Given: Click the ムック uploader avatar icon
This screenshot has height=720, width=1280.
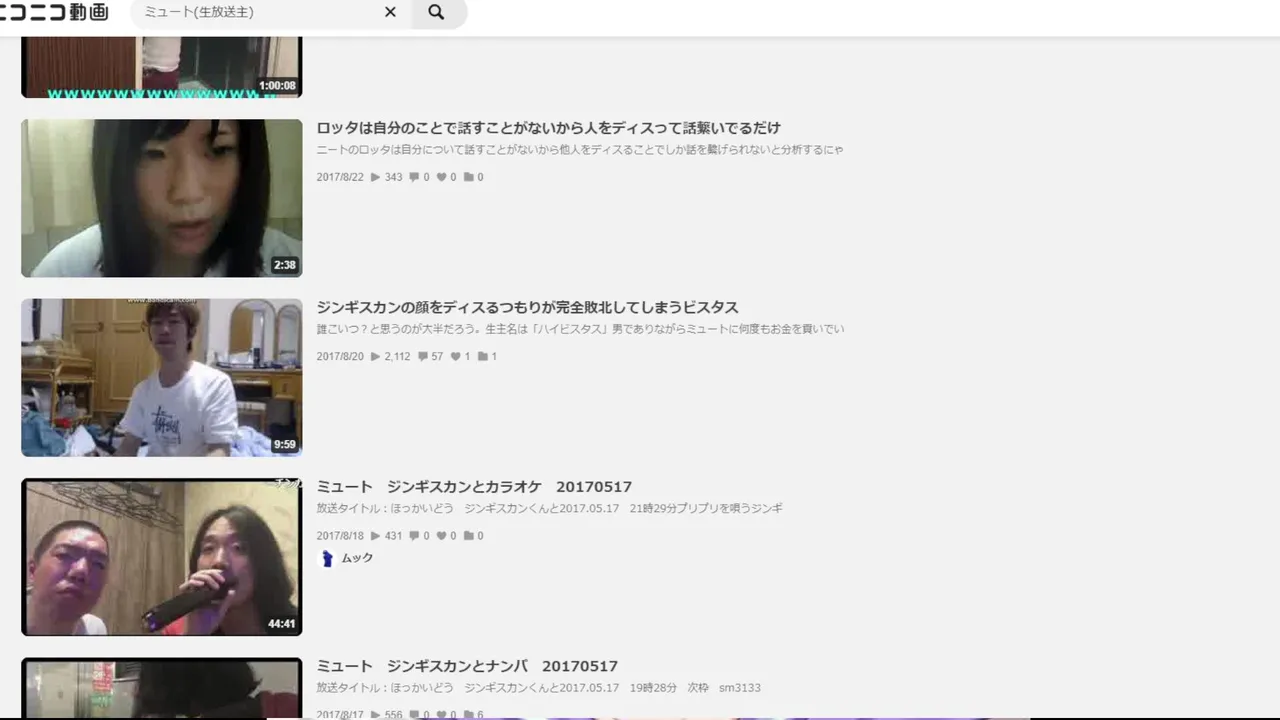Looking at the screenshot, I should tap(326, 558).
